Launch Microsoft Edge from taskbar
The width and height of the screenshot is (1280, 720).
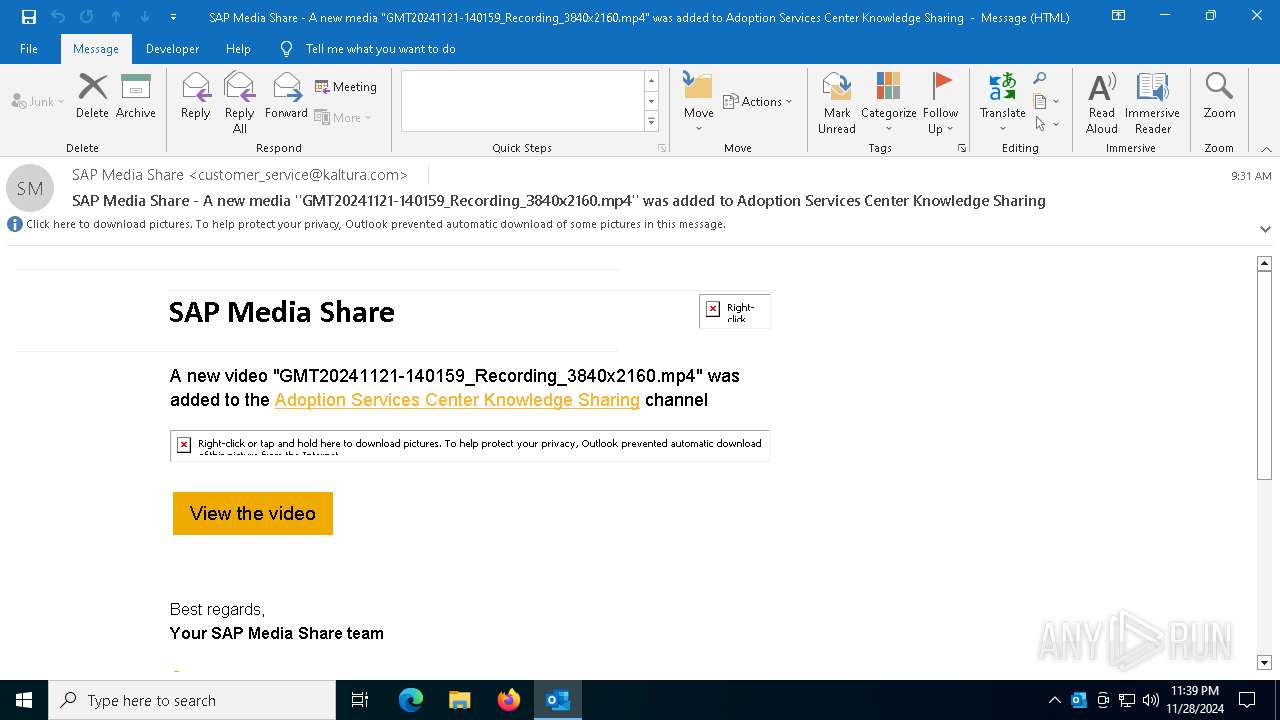411,700
